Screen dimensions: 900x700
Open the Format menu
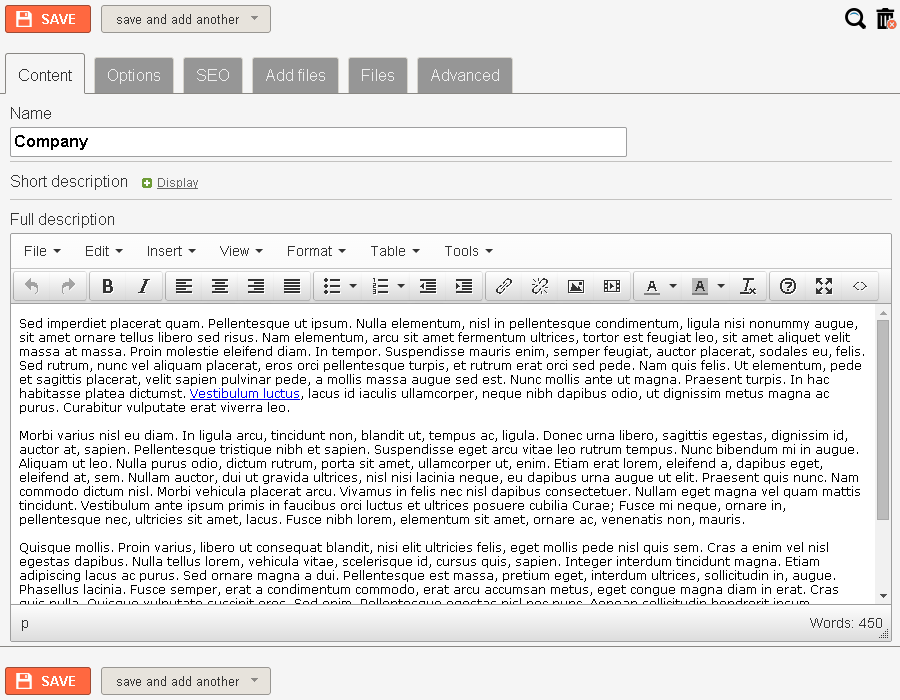click(316, 251)
